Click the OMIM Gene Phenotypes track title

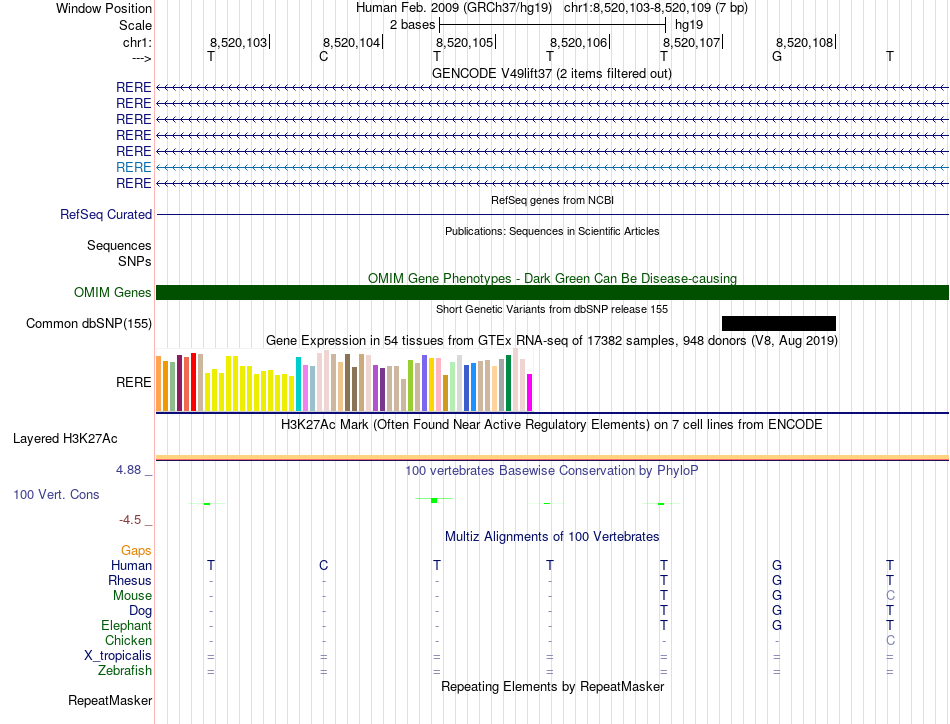552,278
